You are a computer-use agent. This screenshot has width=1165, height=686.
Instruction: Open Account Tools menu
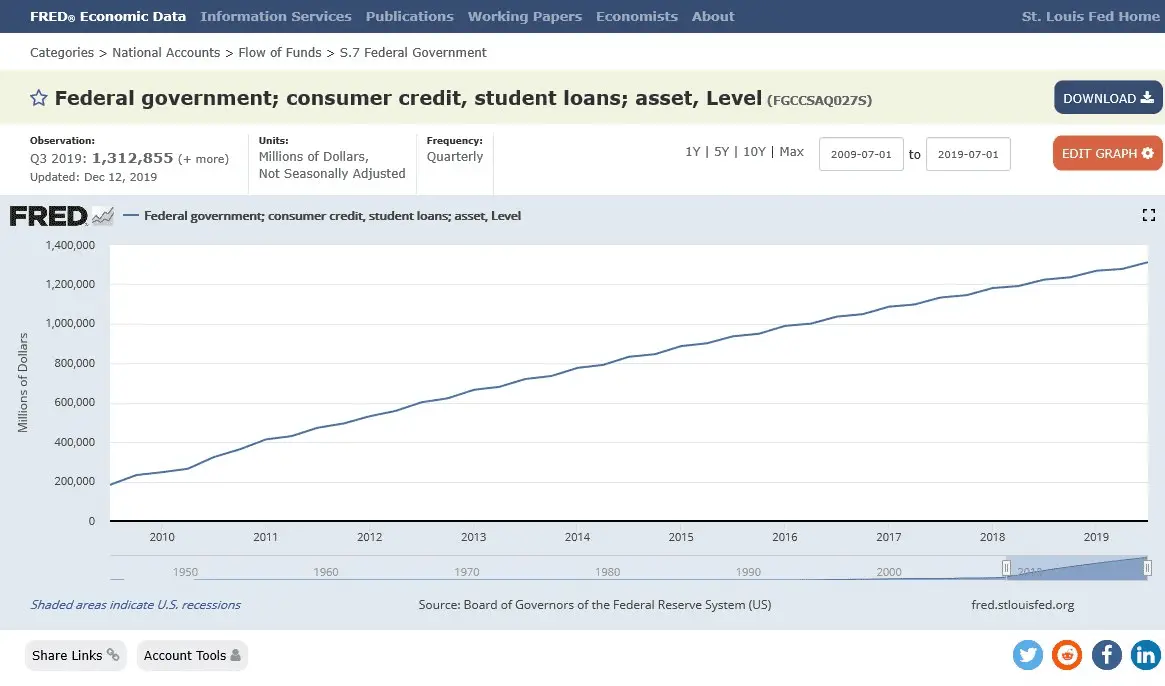click(x=192, y=655)
